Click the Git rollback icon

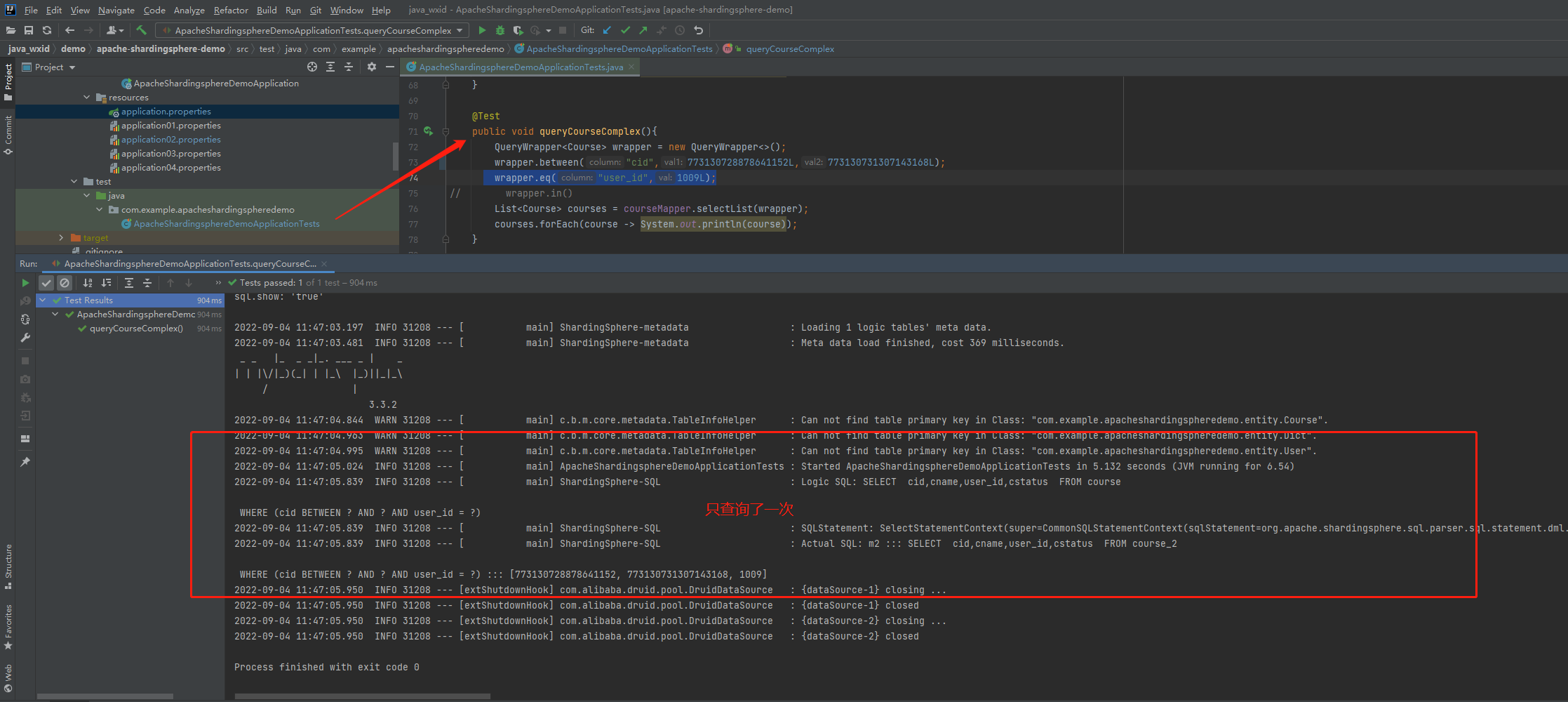[698, 30]
